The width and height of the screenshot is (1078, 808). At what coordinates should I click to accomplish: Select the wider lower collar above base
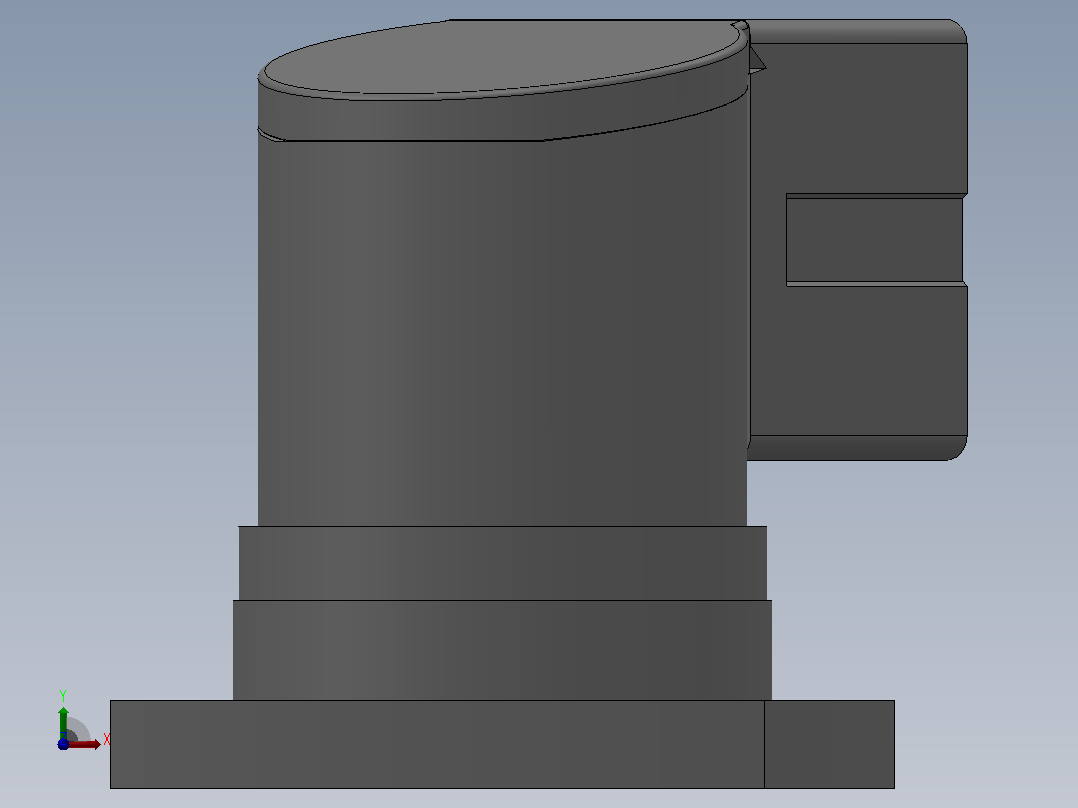click(x=502, y=650)
